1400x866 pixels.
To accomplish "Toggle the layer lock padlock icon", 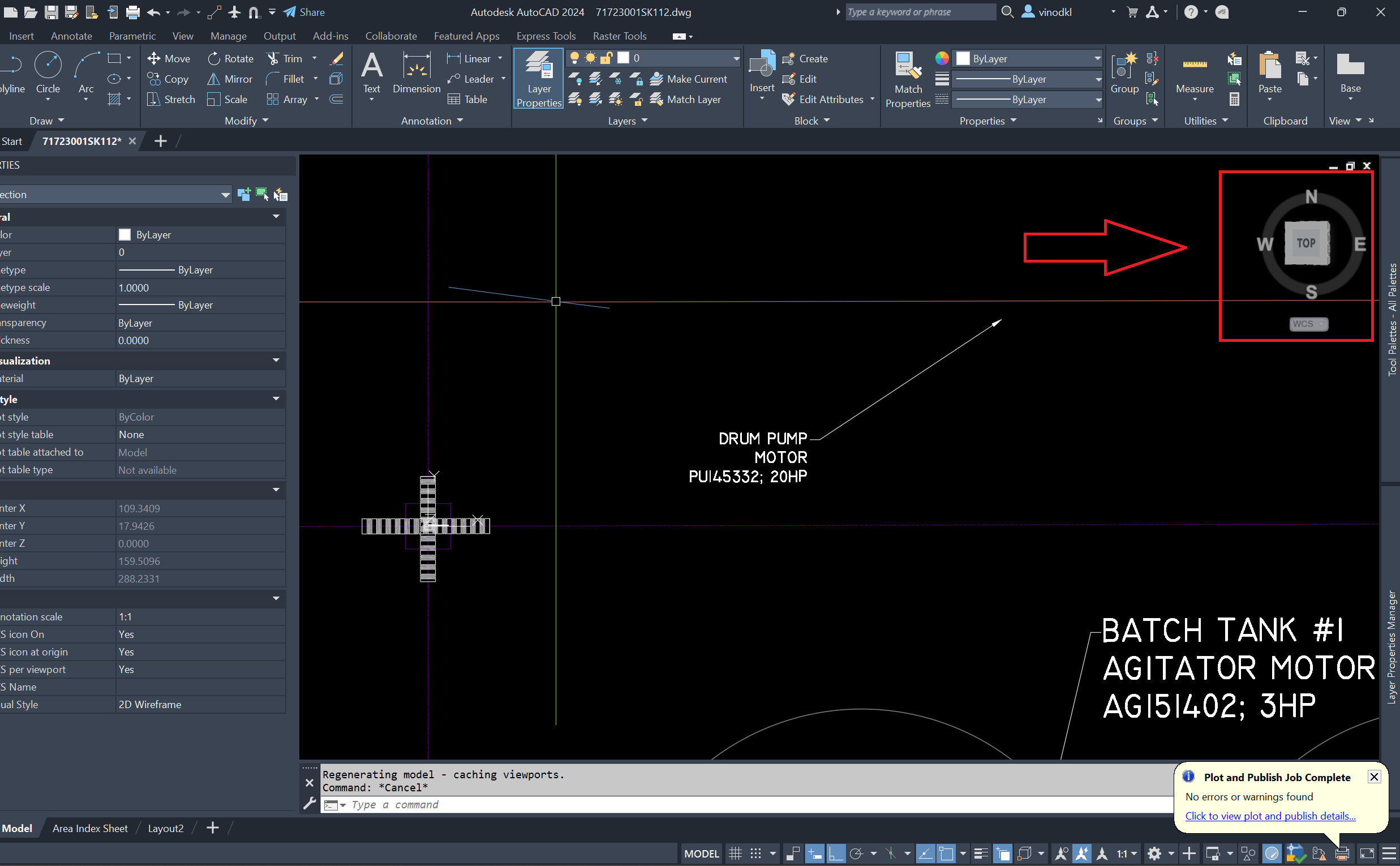I will click(x=607, y=57).
